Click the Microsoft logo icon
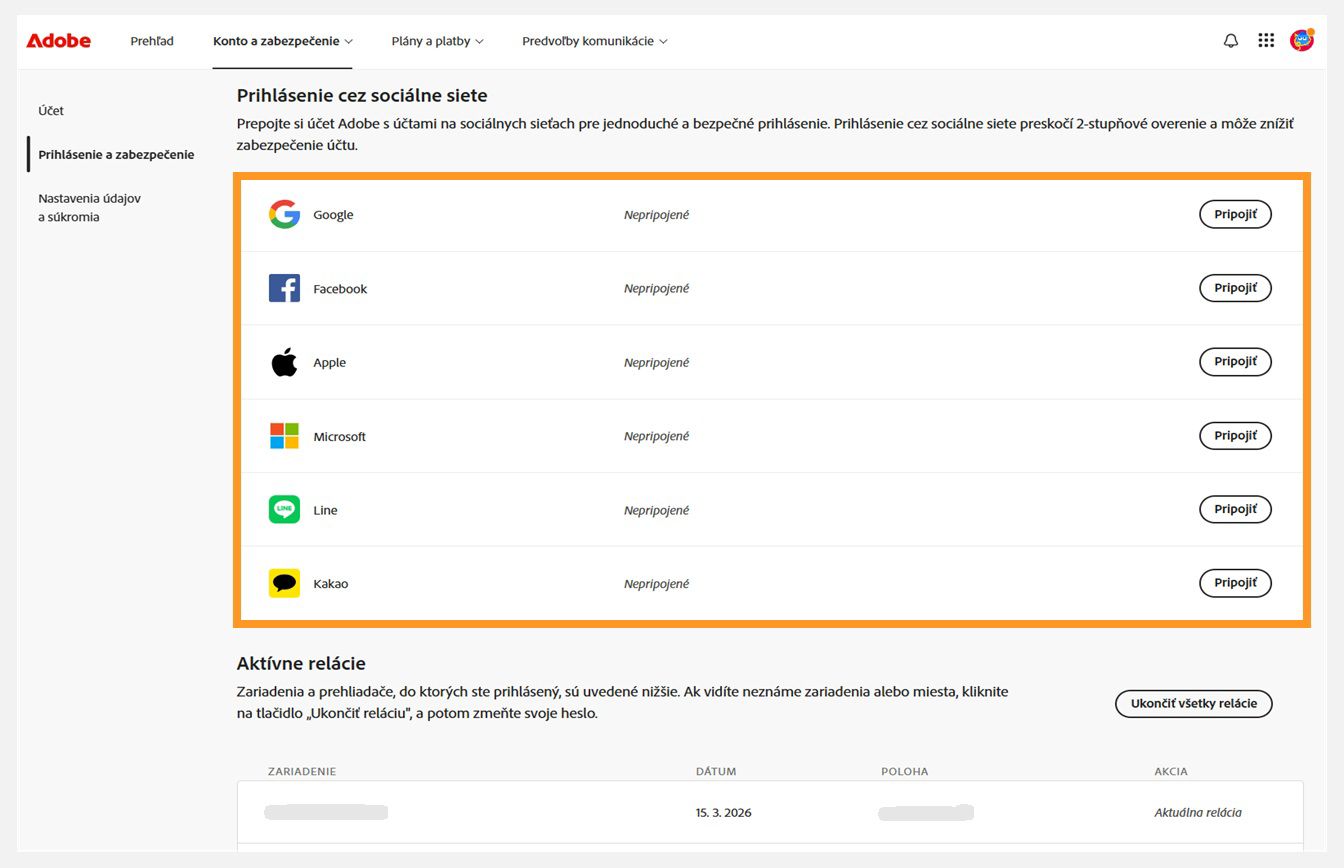 [x=285, y=436]
